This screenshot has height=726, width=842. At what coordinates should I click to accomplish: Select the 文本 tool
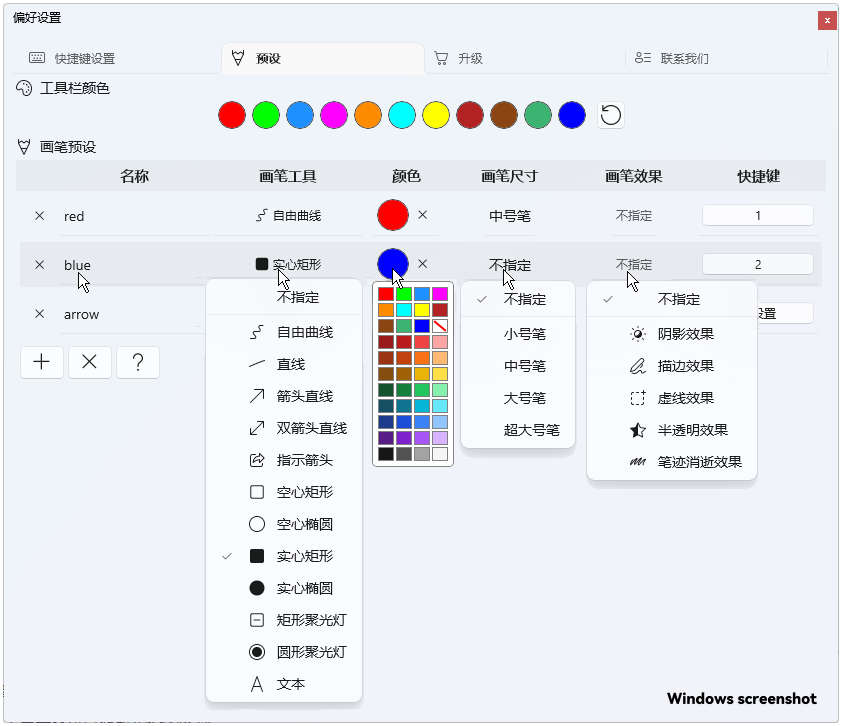click(x=284, y=684)
